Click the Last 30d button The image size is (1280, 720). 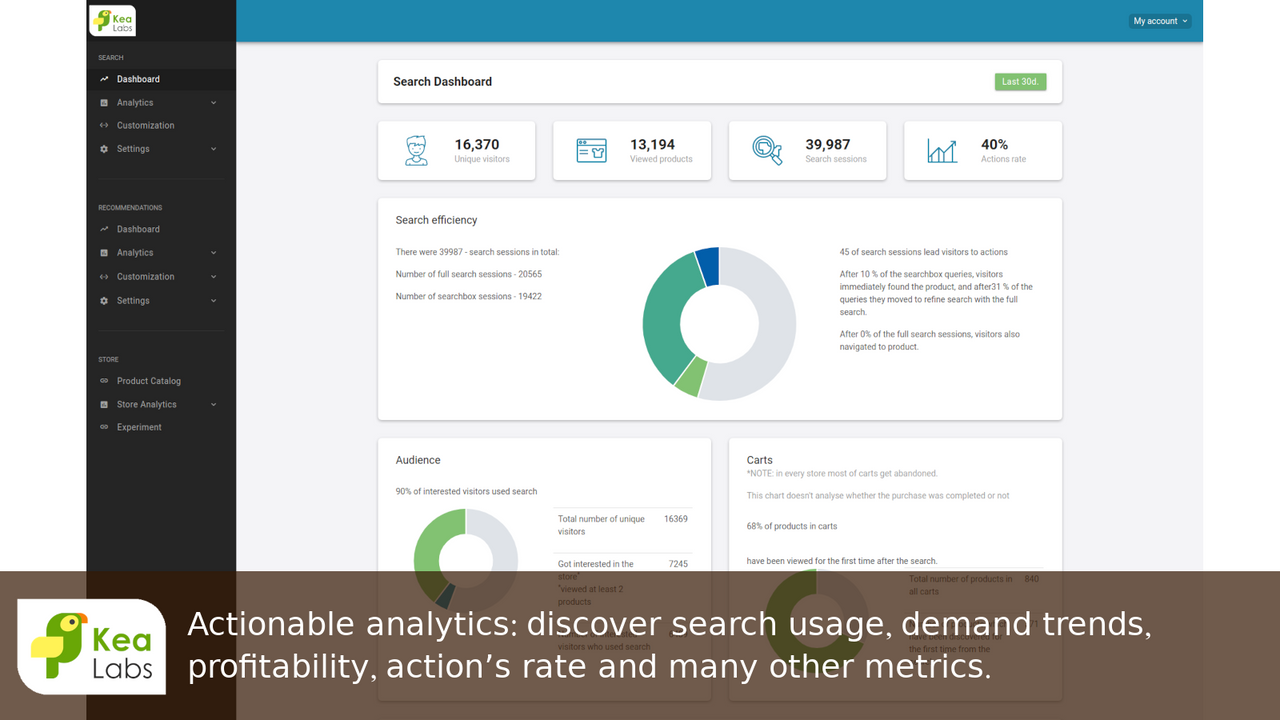[x=1020, y=81]
